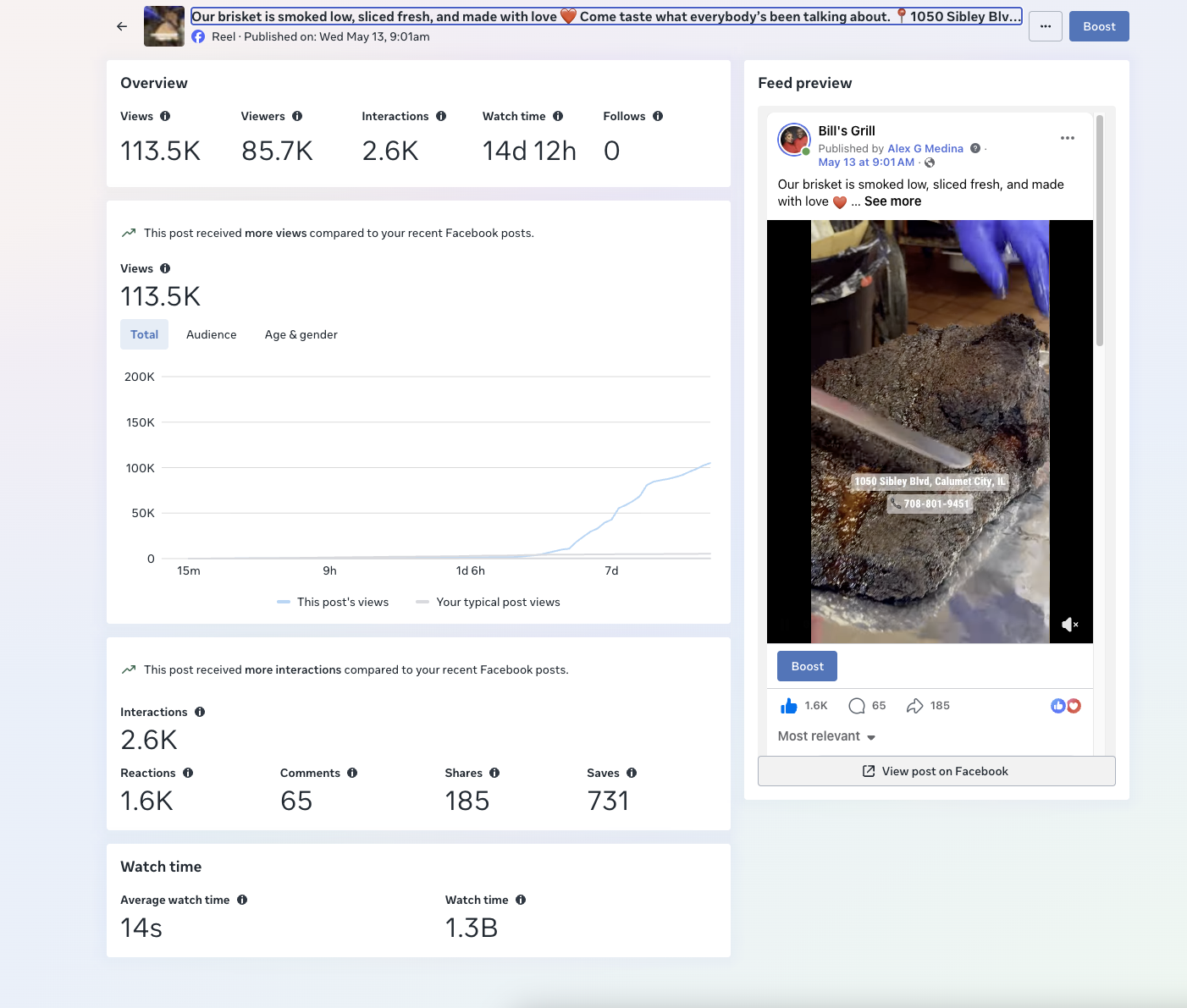This screenshot has width=1187, height=1008.
Task: Click the Bill's Grill profile picture
Action: click(x=794, y=139)
